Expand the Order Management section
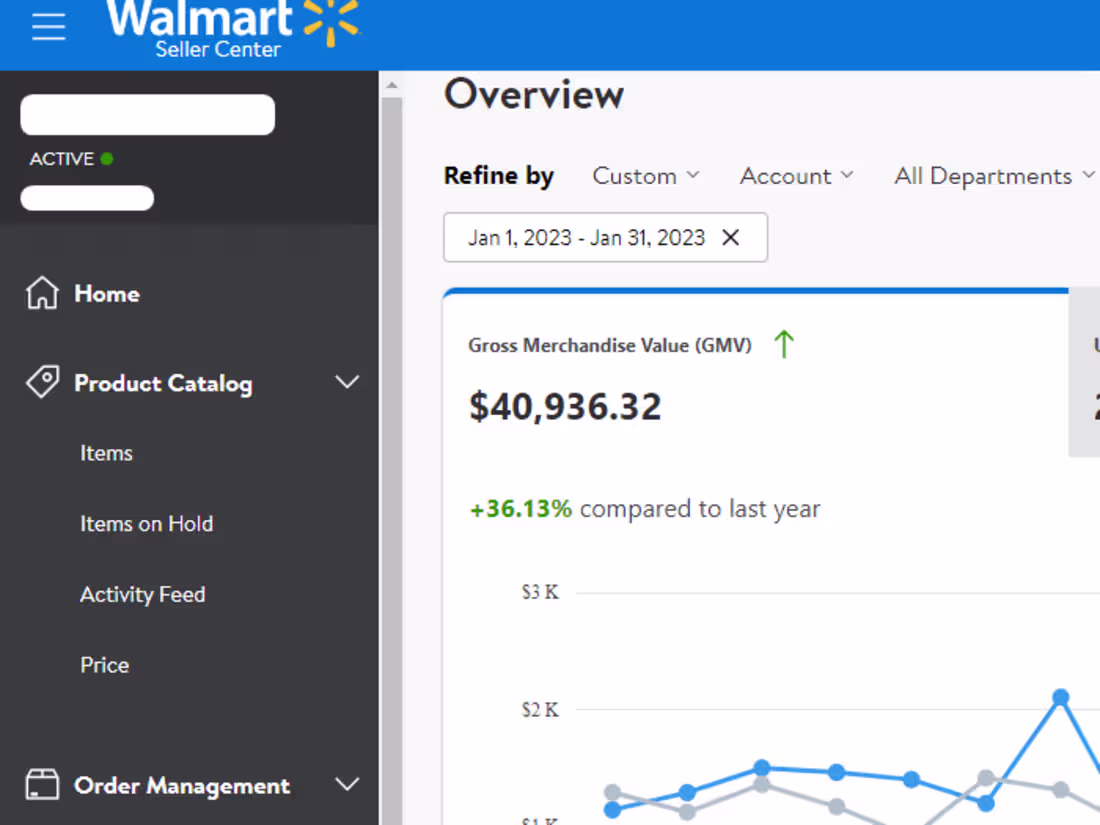The width and height of the screenshot is (1100, 825). pyautogui.click(x=347, y=785)
